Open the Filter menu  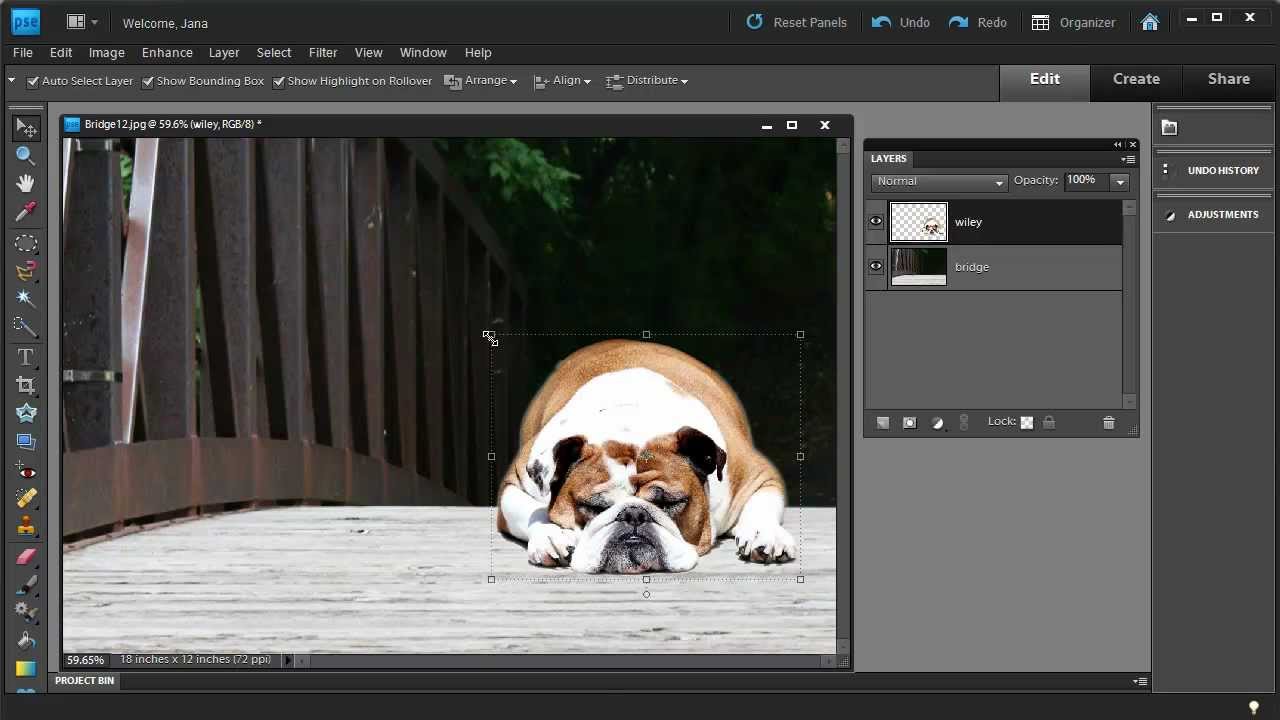click(x=323, y=52)
